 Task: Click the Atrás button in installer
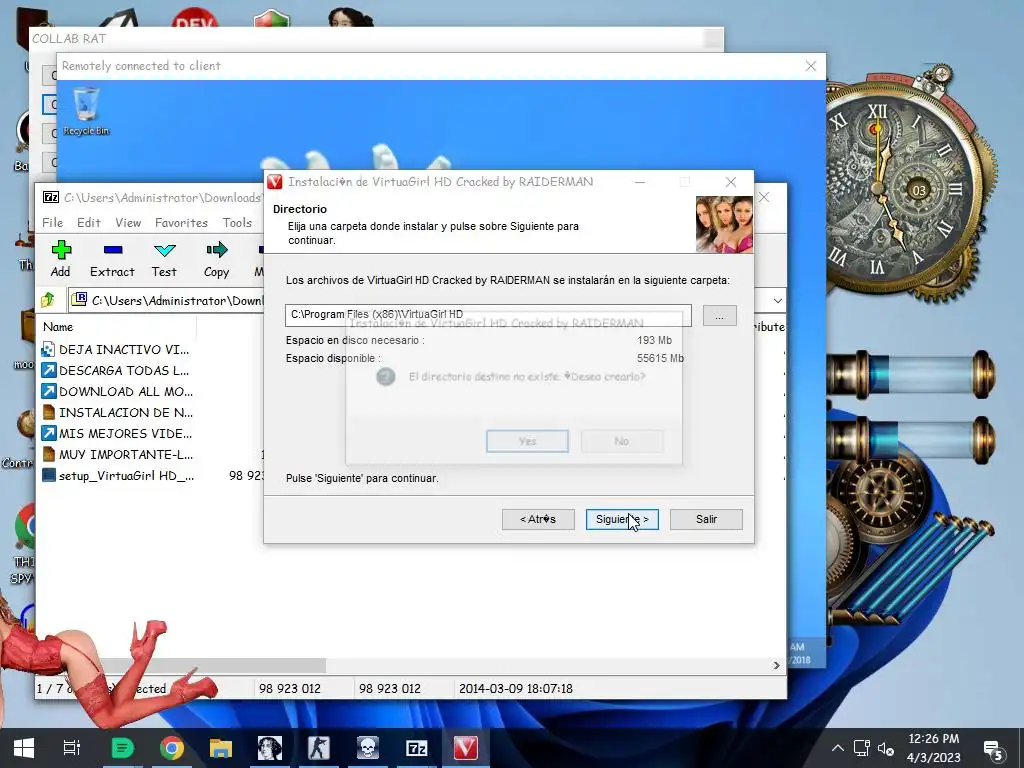[x=538, y=519]
